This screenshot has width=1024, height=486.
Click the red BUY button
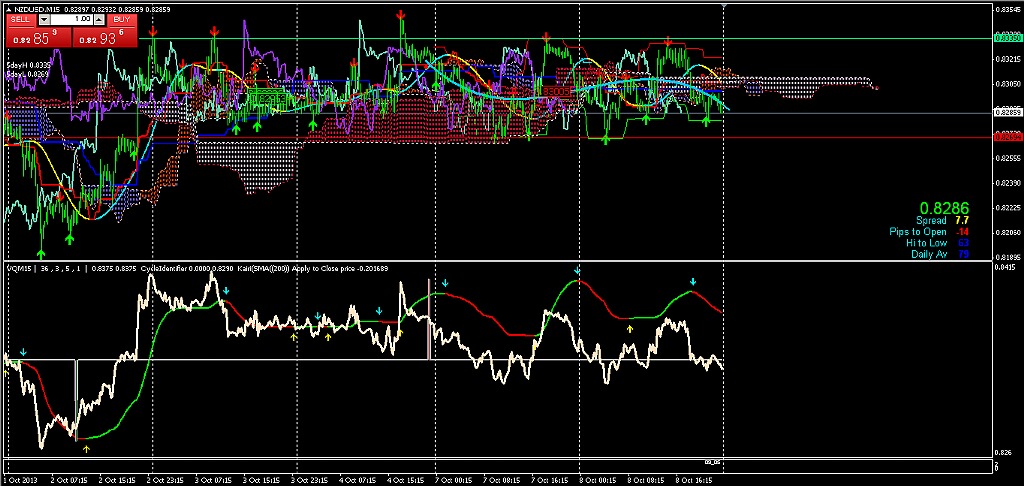click(121, 19)
